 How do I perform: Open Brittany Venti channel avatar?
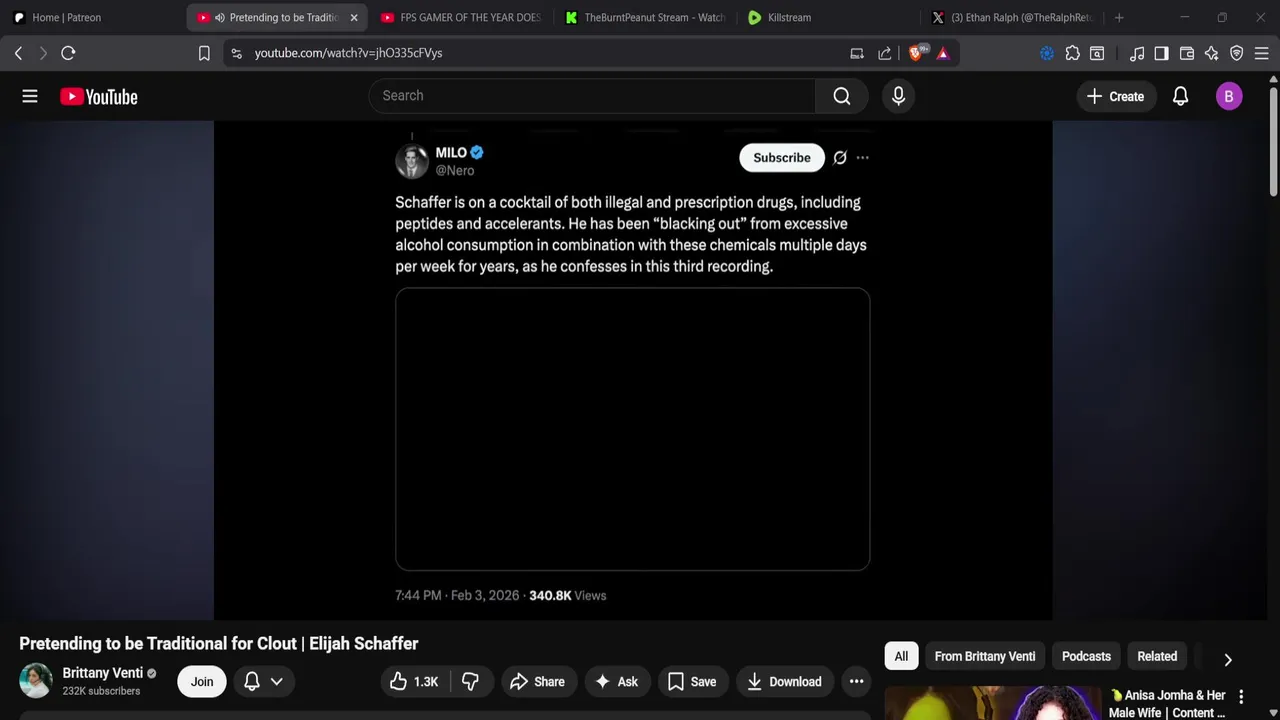36,681
